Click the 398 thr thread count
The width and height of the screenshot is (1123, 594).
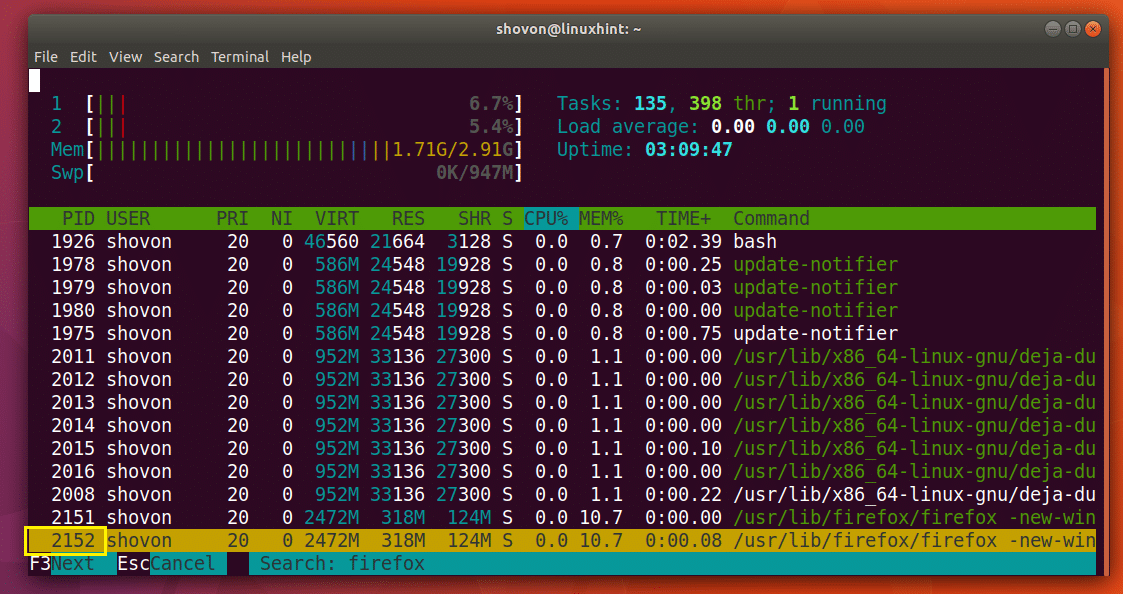727,104
